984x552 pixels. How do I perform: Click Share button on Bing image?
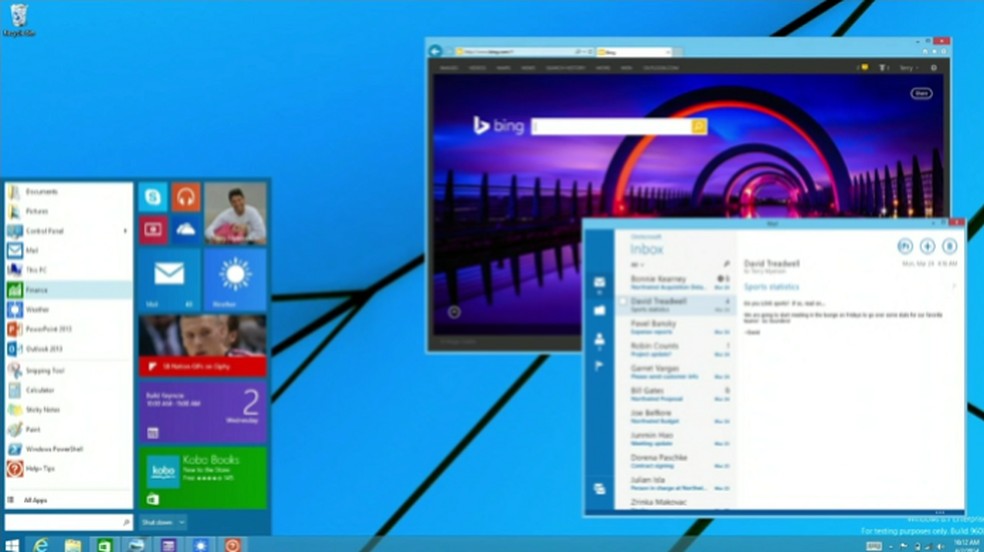[x=921, y=93]
